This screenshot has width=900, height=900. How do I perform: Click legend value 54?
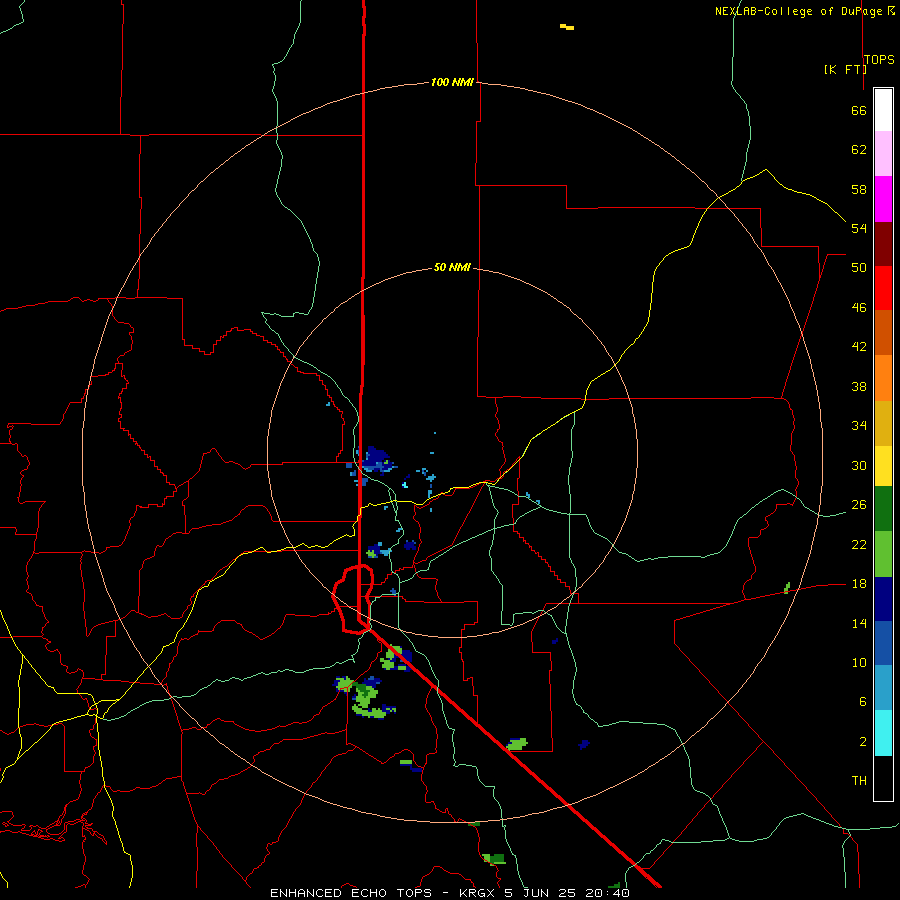(859, 228)
